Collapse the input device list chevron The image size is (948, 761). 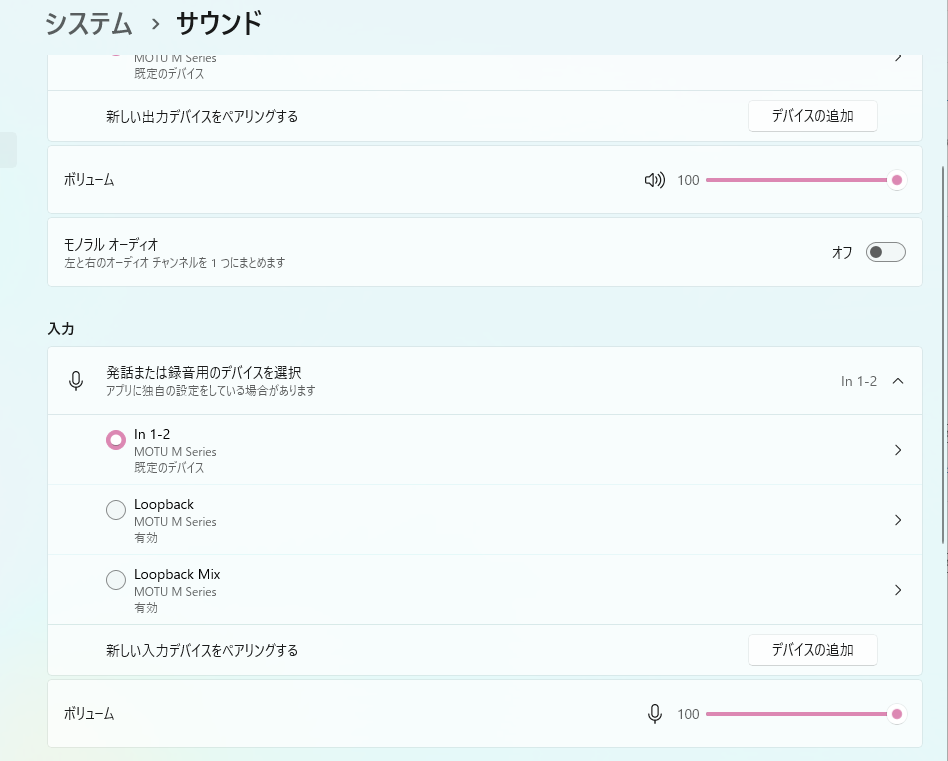[897, 381]
